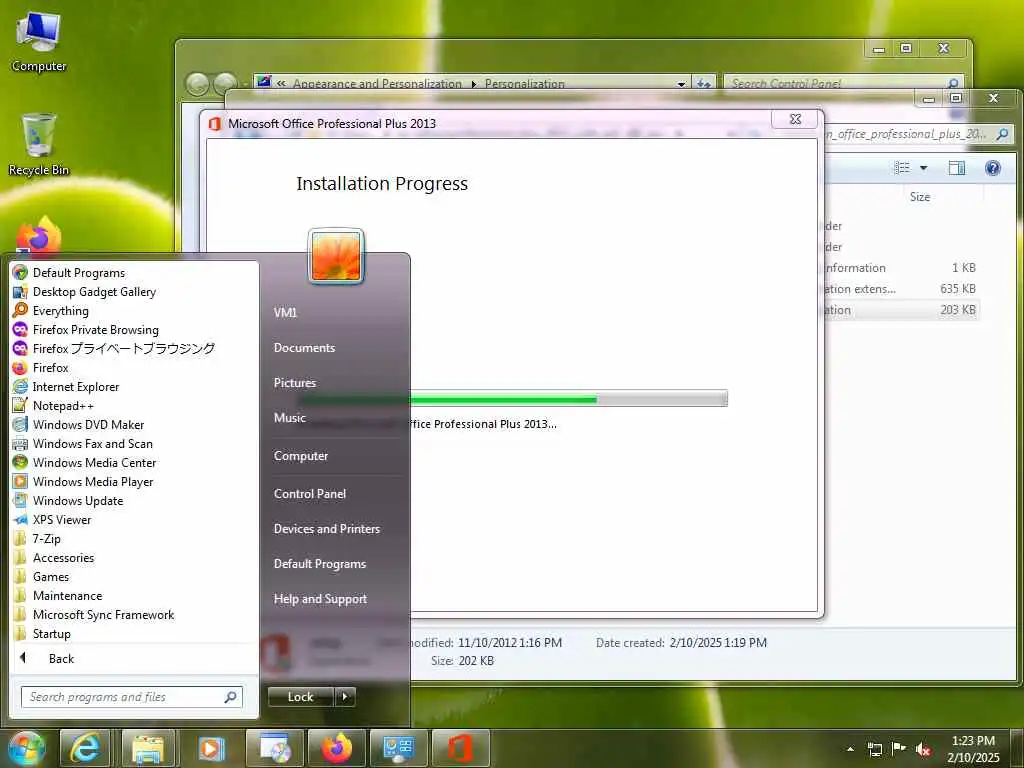Launch Windows Media Center
The height and width of the screenshot is (768, 1024).
click(95, 462)
